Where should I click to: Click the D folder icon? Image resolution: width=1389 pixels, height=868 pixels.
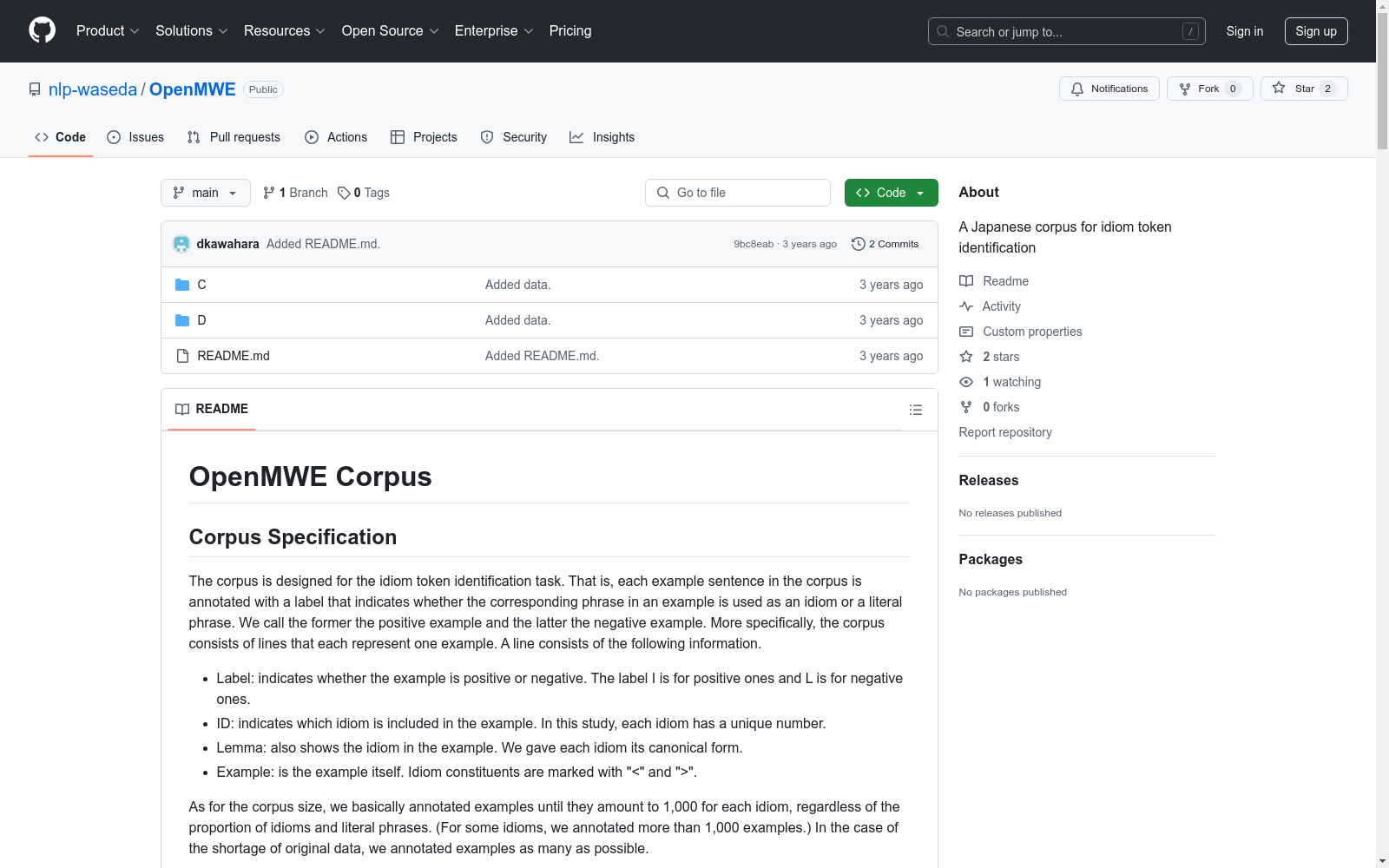pyautogui.click(x=182, y=320)
